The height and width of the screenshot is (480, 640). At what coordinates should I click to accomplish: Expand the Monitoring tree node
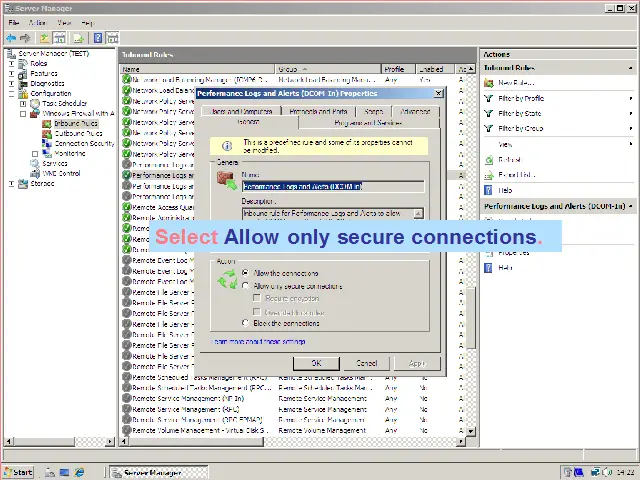pos(35,154)
